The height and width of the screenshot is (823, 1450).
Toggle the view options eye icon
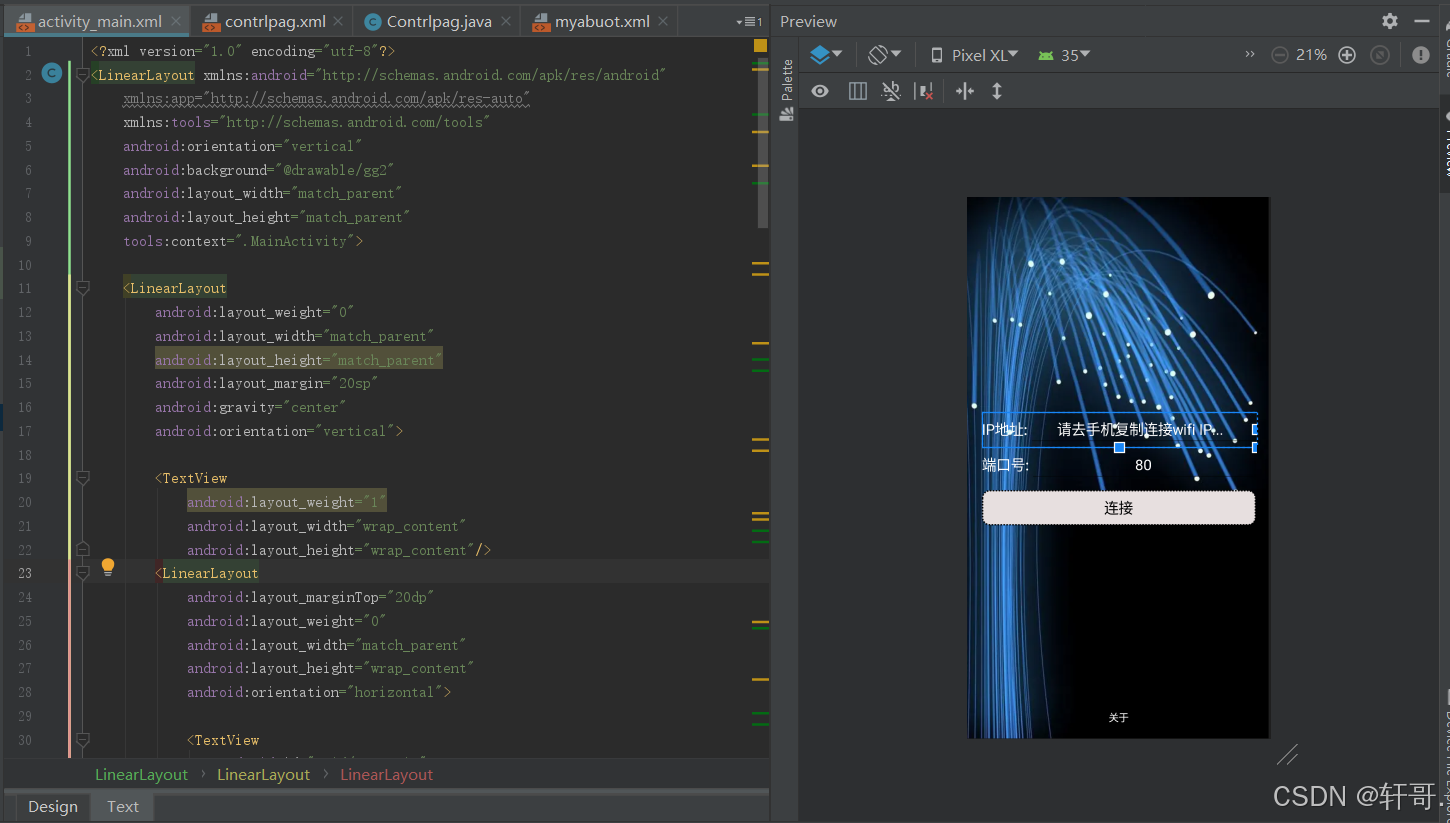(x=820, y=91)
